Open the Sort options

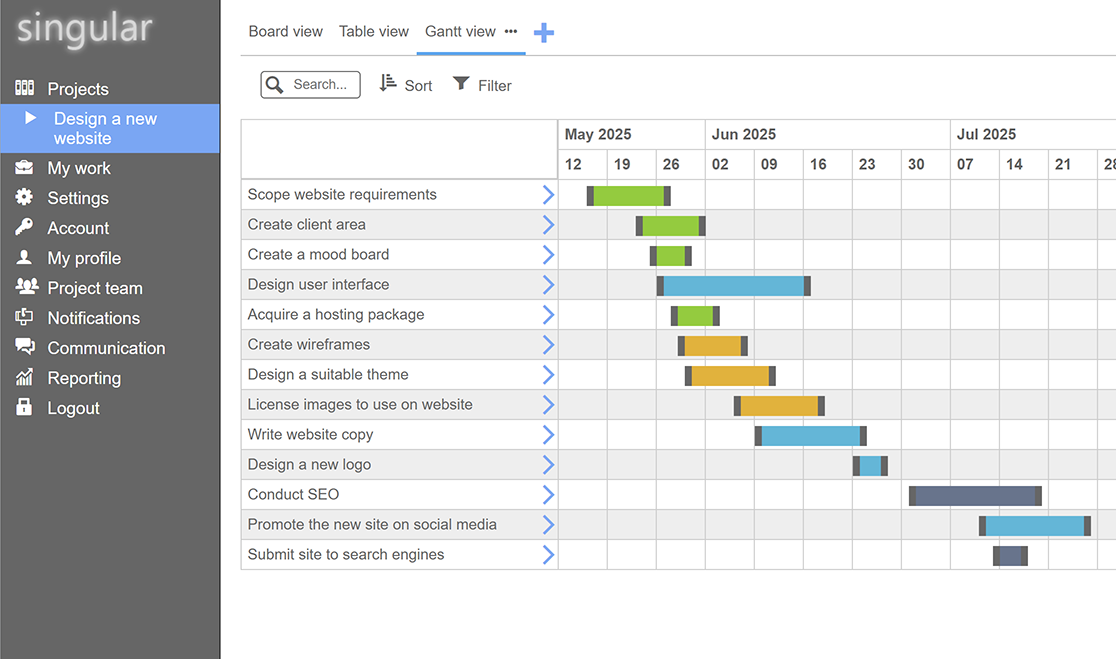pyautogui.click(x=405, y=85)
